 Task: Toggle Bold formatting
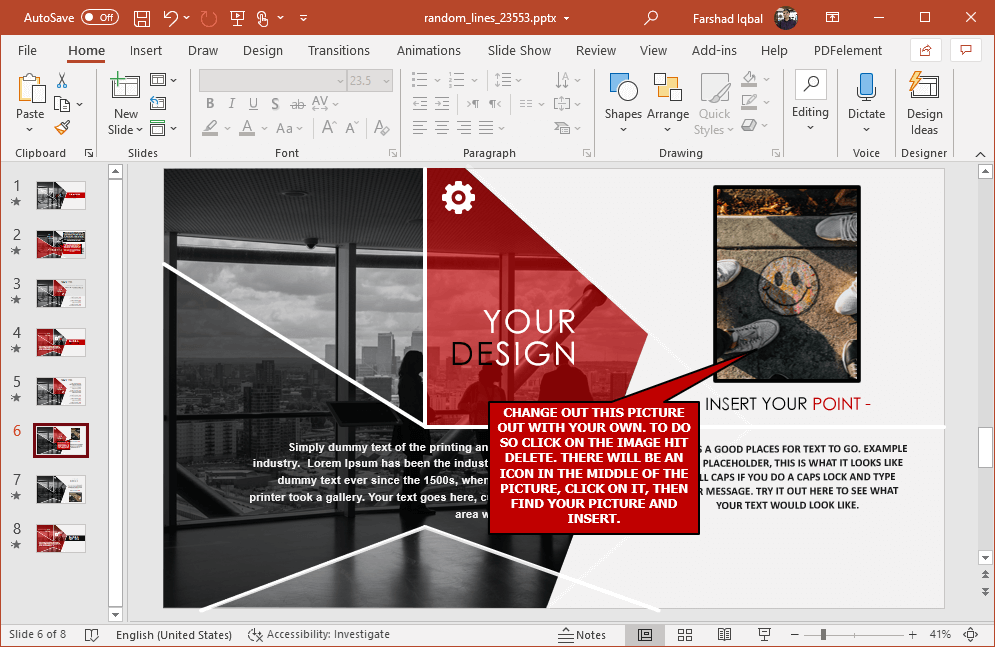tap(210, 103)
